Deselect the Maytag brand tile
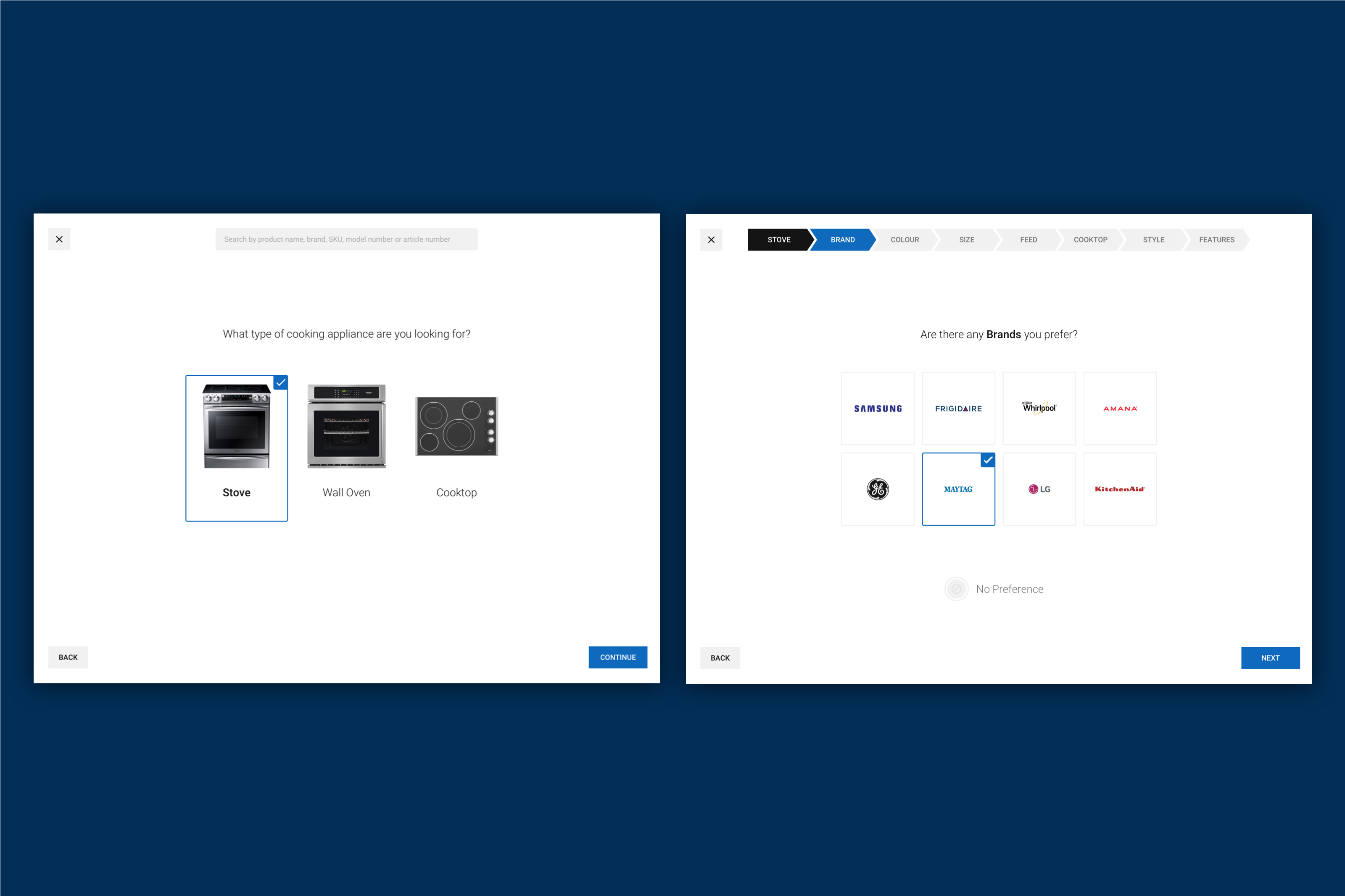The height and width of the screenshot is (896, 1345). click(x=958, y=489)
